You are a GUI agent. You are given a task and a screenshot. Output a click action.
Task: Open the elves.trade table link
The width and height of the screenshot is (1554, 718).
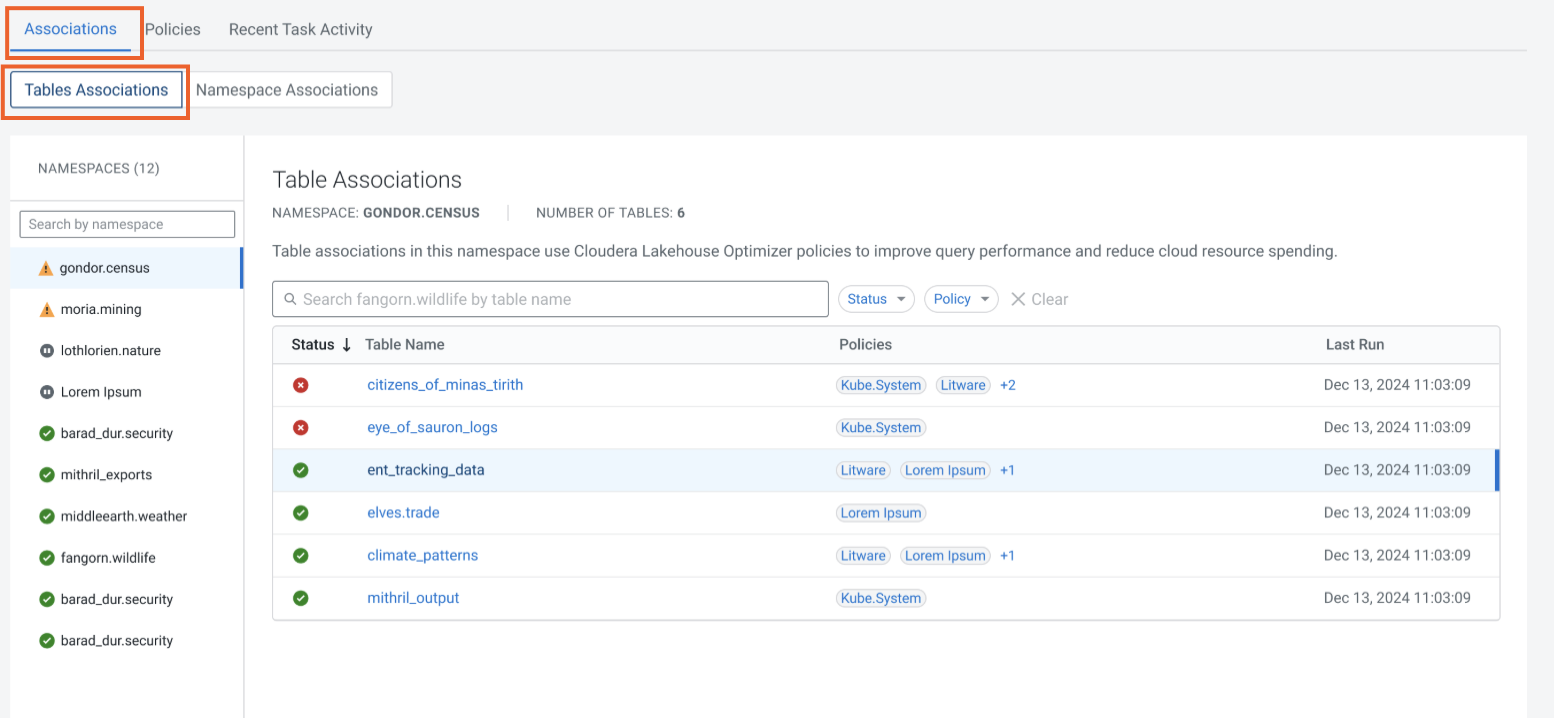(x=403, y=513)
